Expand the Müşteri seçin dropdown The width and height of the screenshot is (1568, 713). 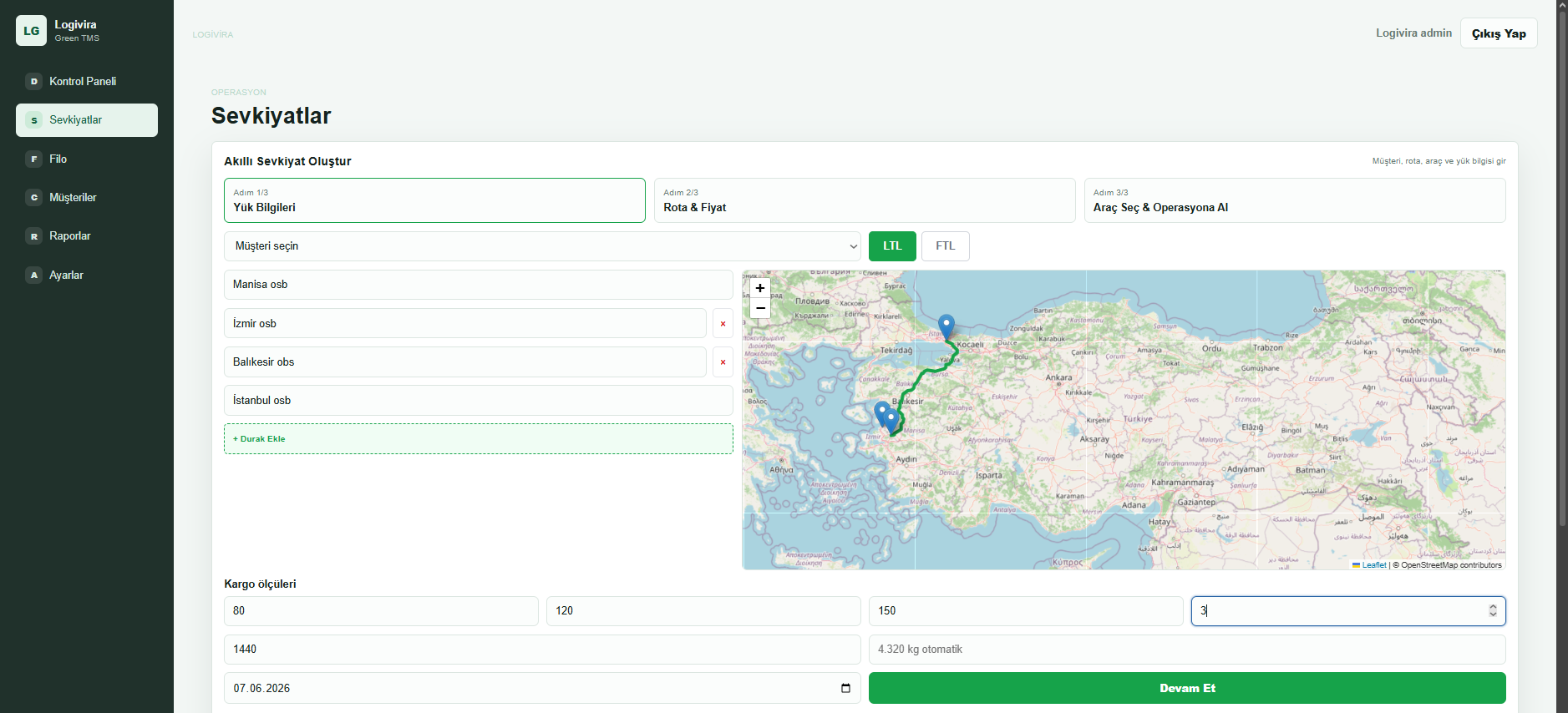(542, 246)
